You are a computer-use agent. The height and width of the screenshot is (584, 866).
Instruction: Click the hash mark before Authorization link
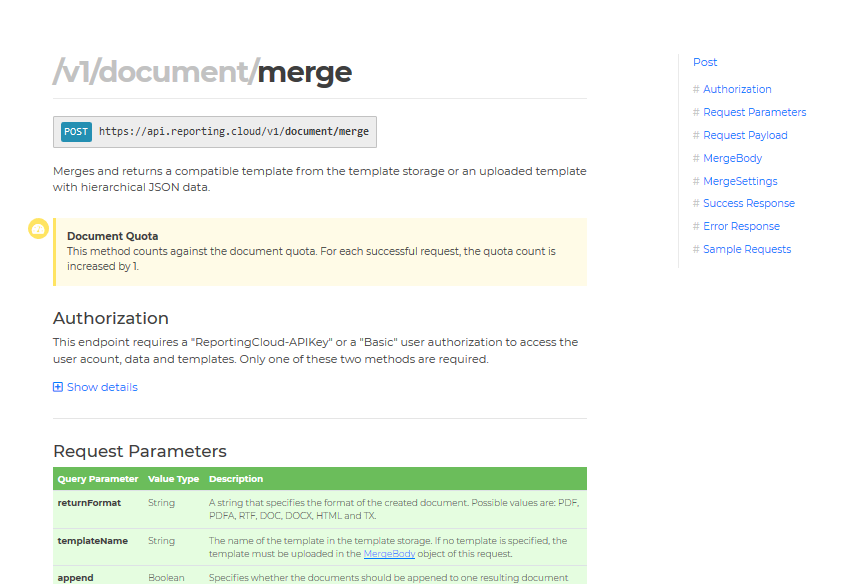pyautogui.click(x=696, y=89)
